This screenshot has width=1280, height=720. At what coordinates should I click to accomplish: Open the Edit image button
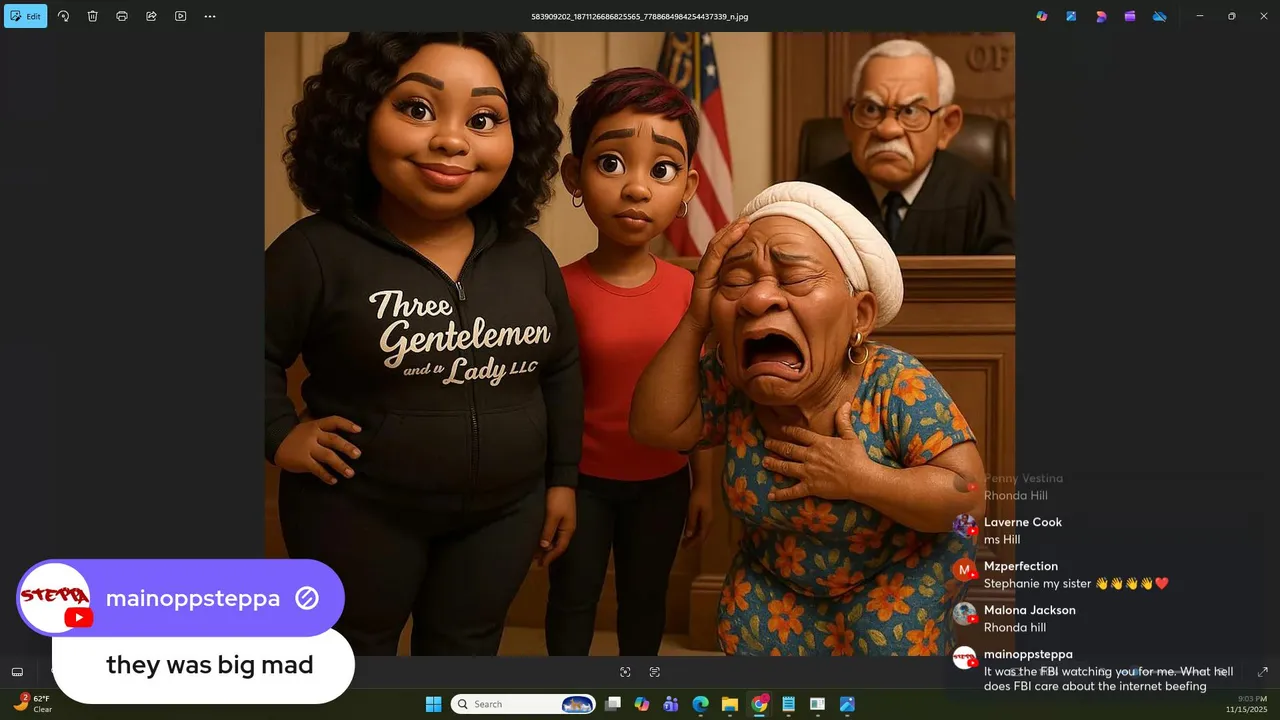26,16
